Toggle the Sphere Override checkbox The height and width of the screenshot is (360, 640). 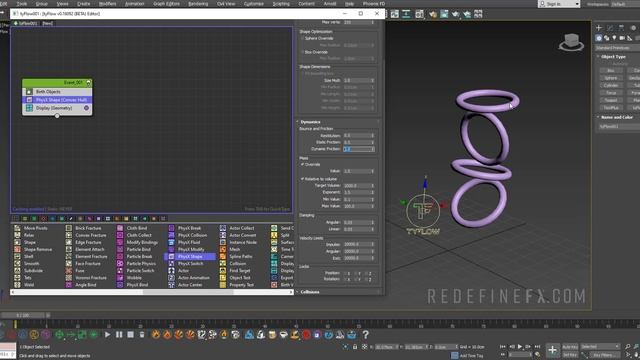[x=303, y=38]
